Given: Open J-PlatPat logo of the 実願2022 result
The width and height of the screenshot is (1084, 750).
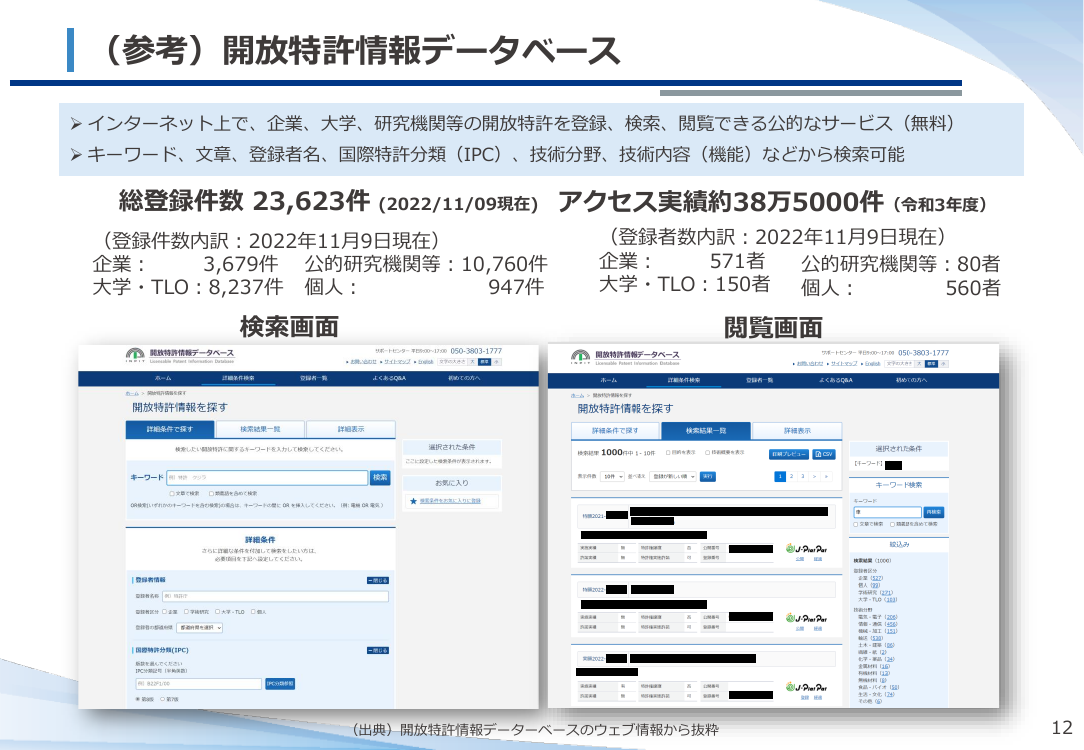Looking at the screenshot, I should click(x=806, y=687).
